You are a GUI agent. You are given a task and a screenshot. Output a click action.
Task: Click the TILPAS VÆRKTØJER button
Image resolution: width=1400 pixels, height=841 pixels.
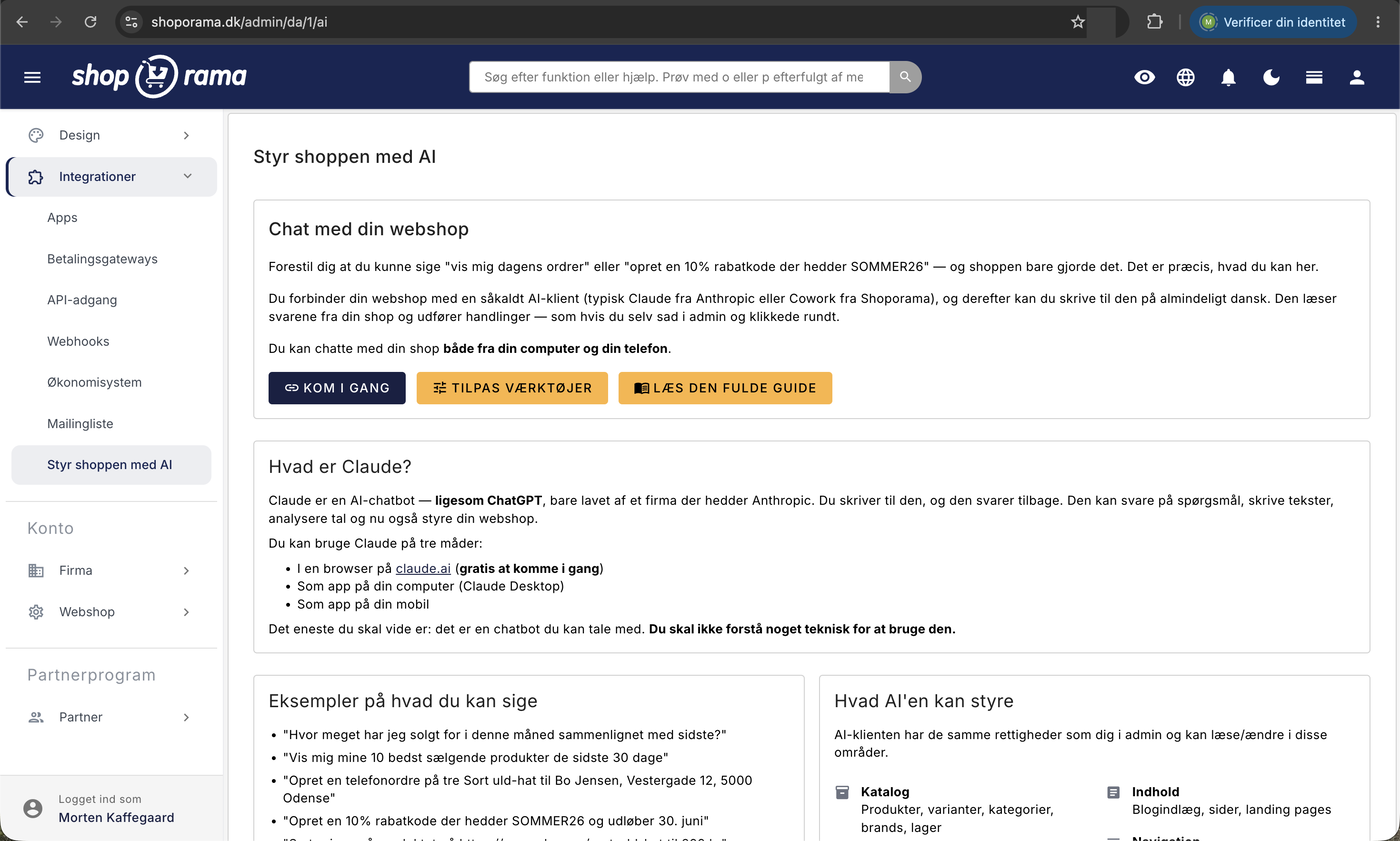512,388
